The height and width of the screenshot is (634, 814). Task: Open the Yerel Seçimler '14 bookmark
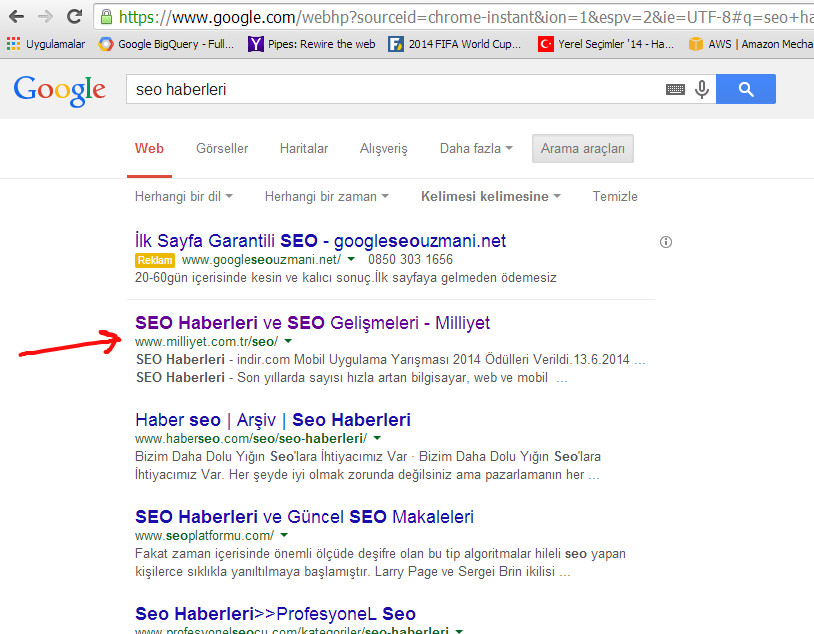point(606,44)
